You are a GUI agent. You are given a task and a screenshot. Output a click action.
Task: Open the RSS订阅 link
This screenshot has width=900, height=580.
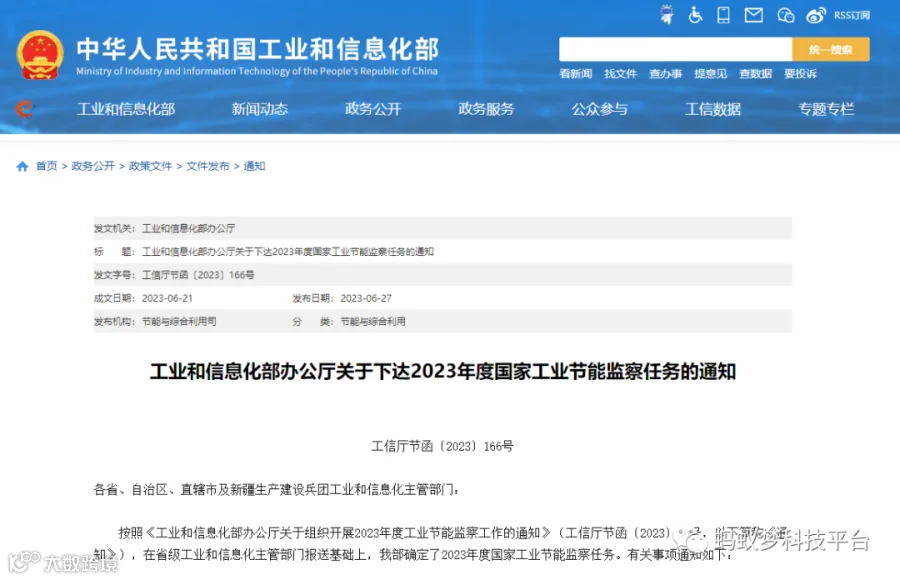[x=852, y=16]
